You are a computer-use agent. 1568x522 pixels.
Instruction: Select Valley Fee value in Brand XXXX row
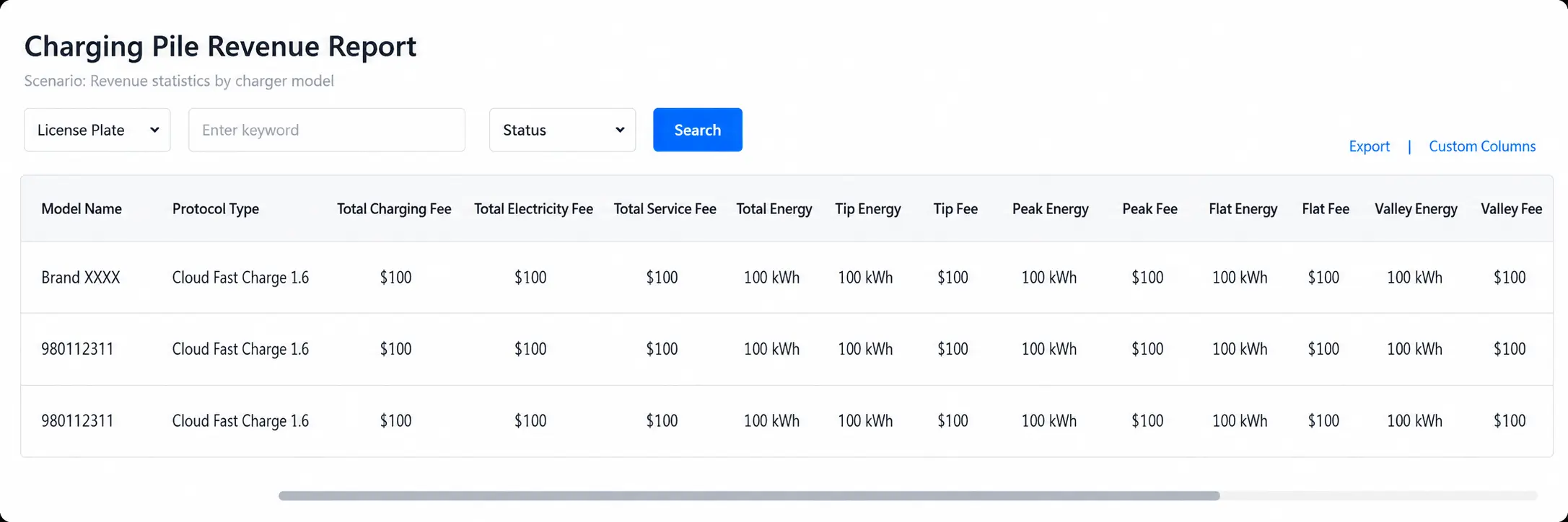[x=1510, y=278]
